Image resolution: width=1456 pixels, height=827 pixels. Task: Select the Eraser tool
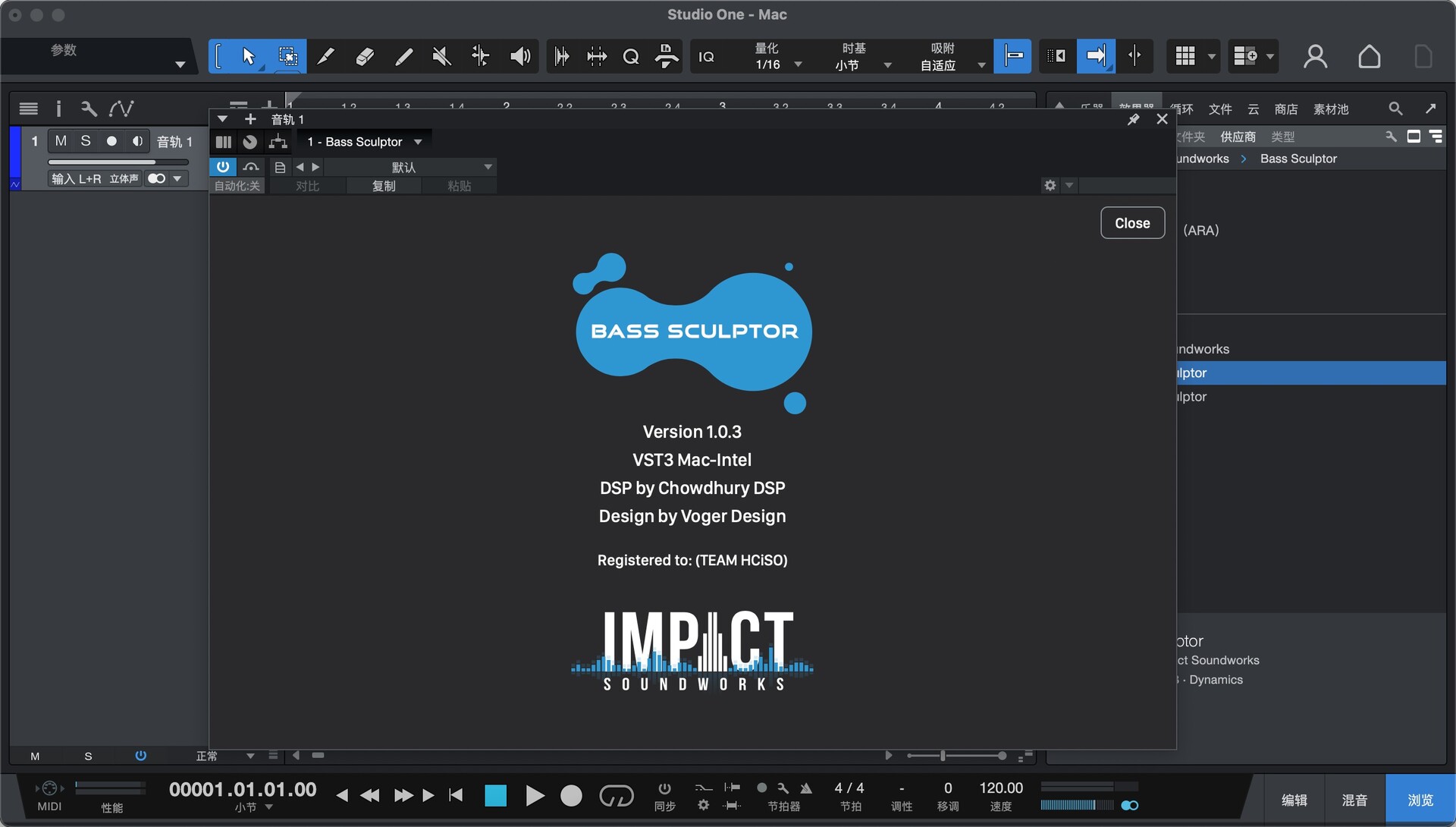(x=365, y=56)
